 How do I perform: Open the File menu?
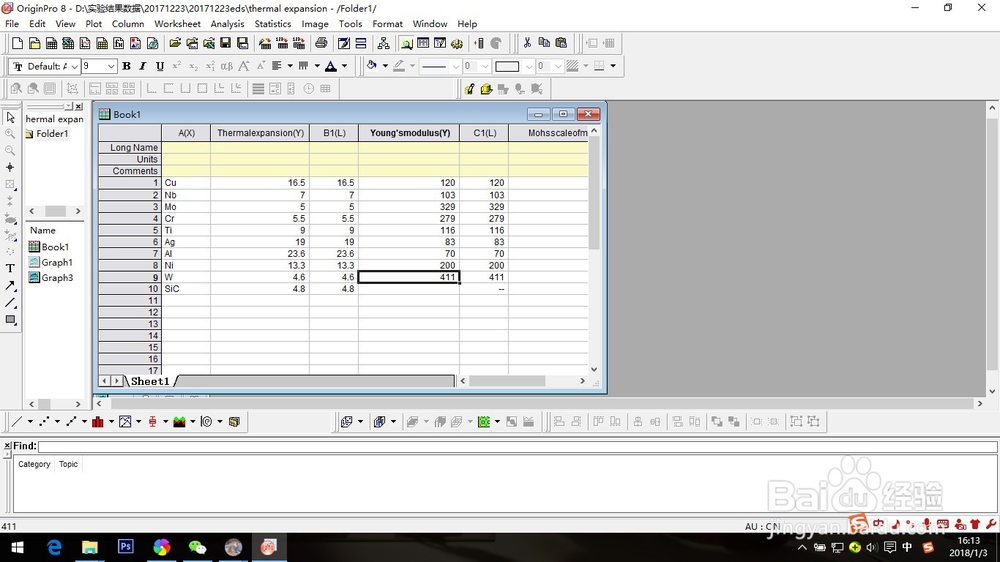pos(12,24)
